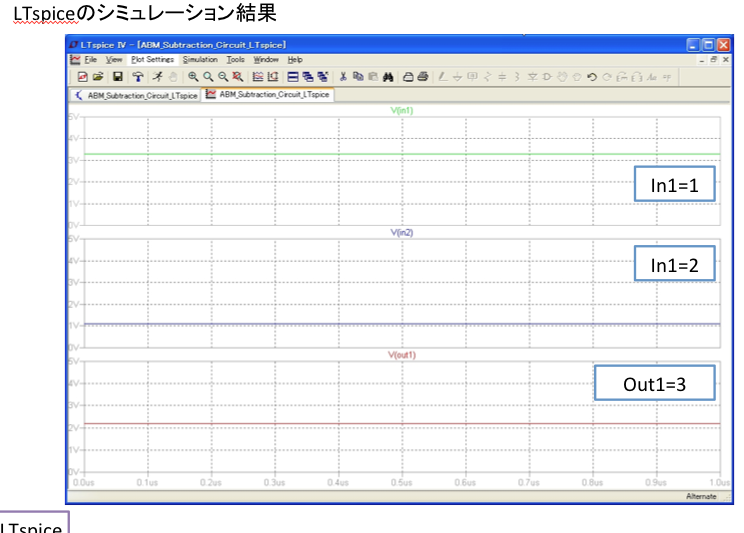Open the Control Panel hammer icon
The width and height of the screenshot is (744, 533).
(138, 76)
